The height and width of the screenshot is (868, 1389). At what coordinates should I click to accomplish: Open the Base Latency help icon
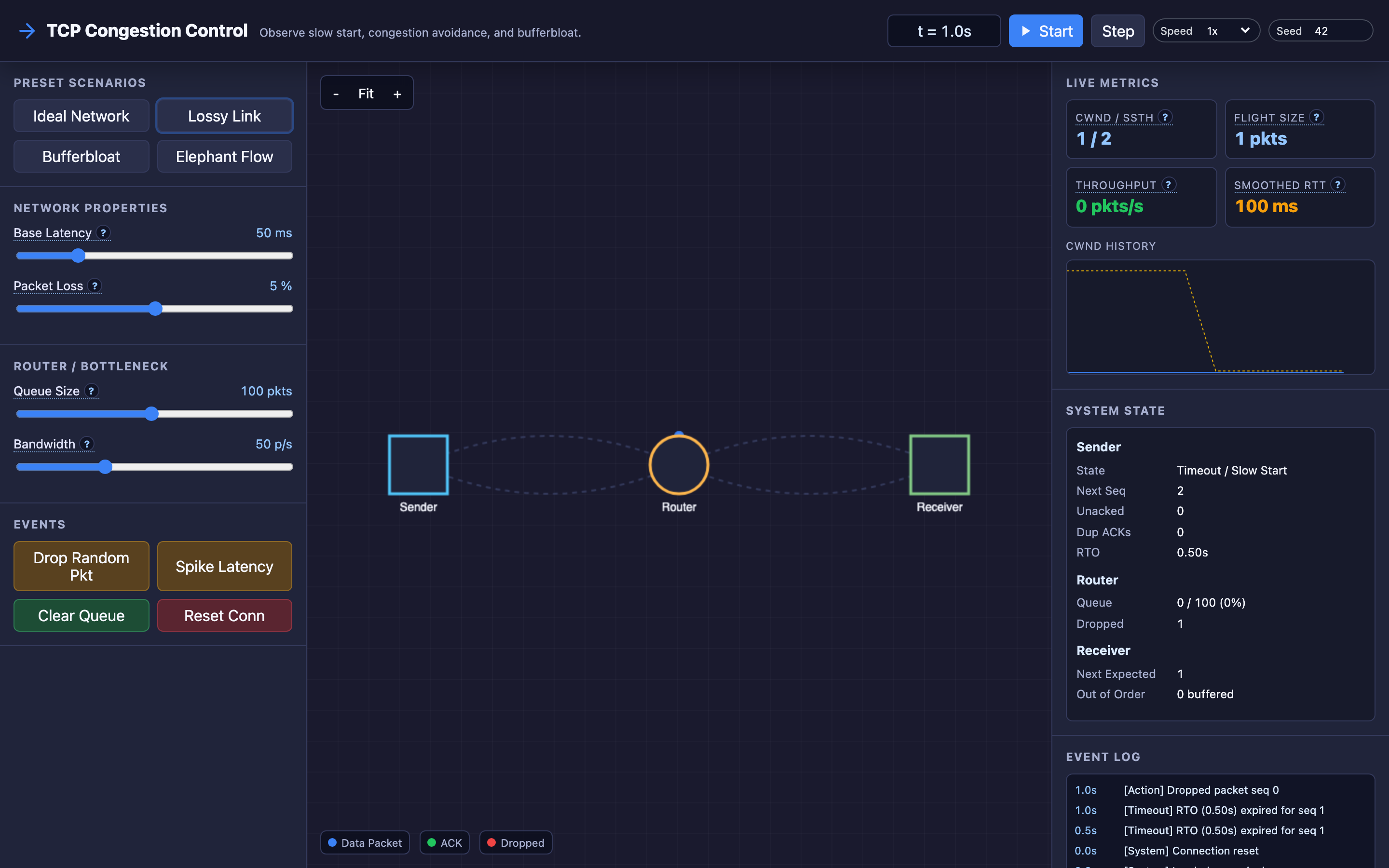[103, 233]
